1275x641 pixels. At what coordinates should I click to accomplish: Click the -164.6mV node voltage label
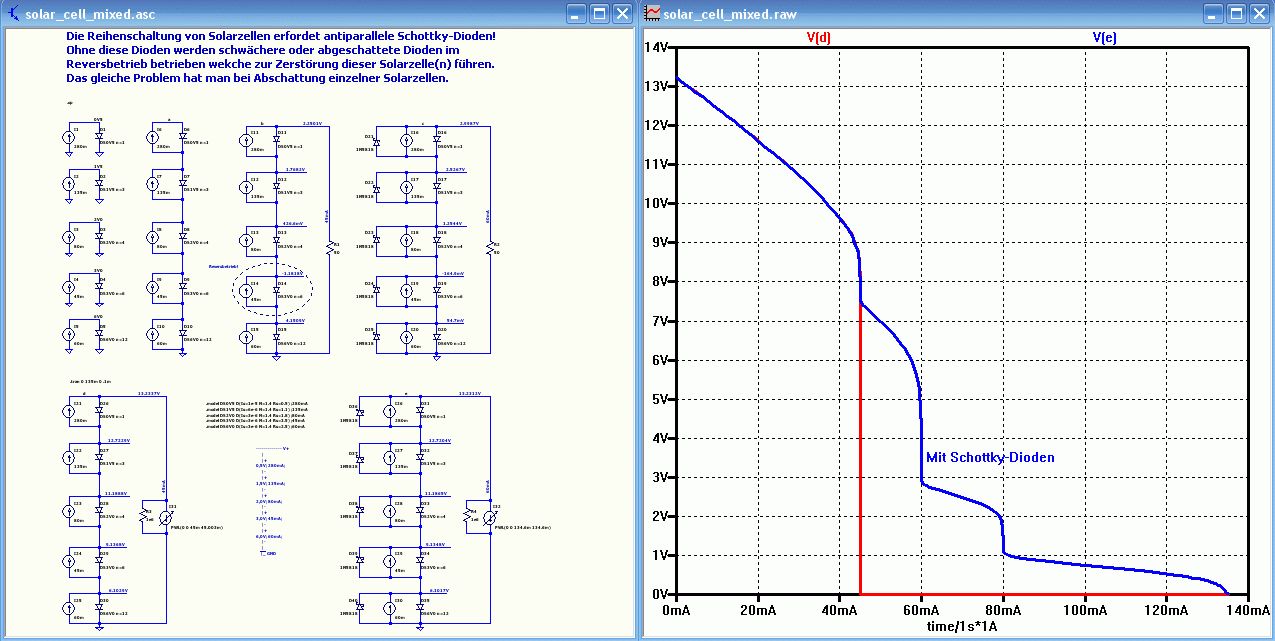(x=455, y=272)
